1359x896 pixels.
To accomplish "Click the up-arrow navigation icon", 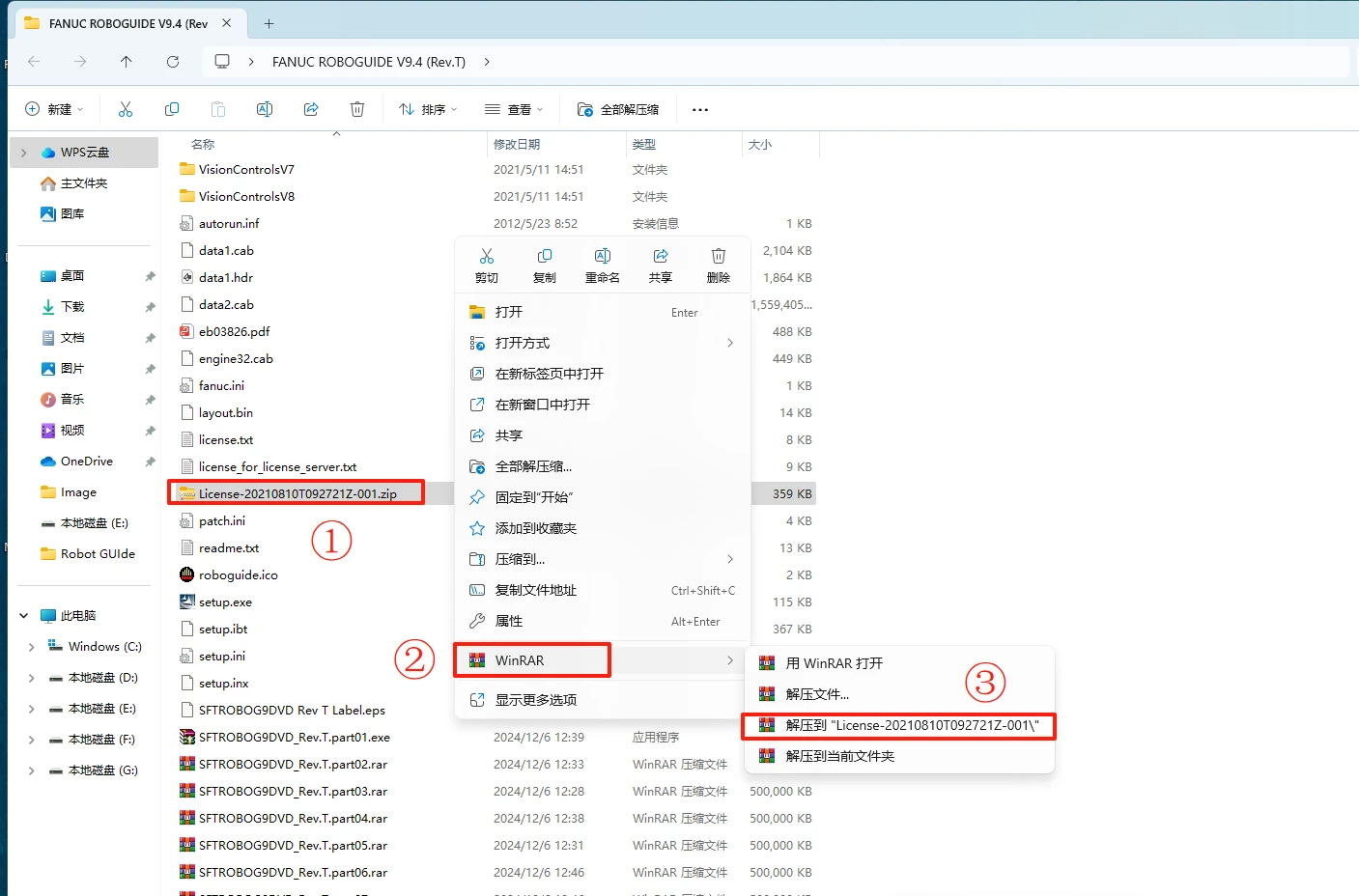I will coord(126,61).
